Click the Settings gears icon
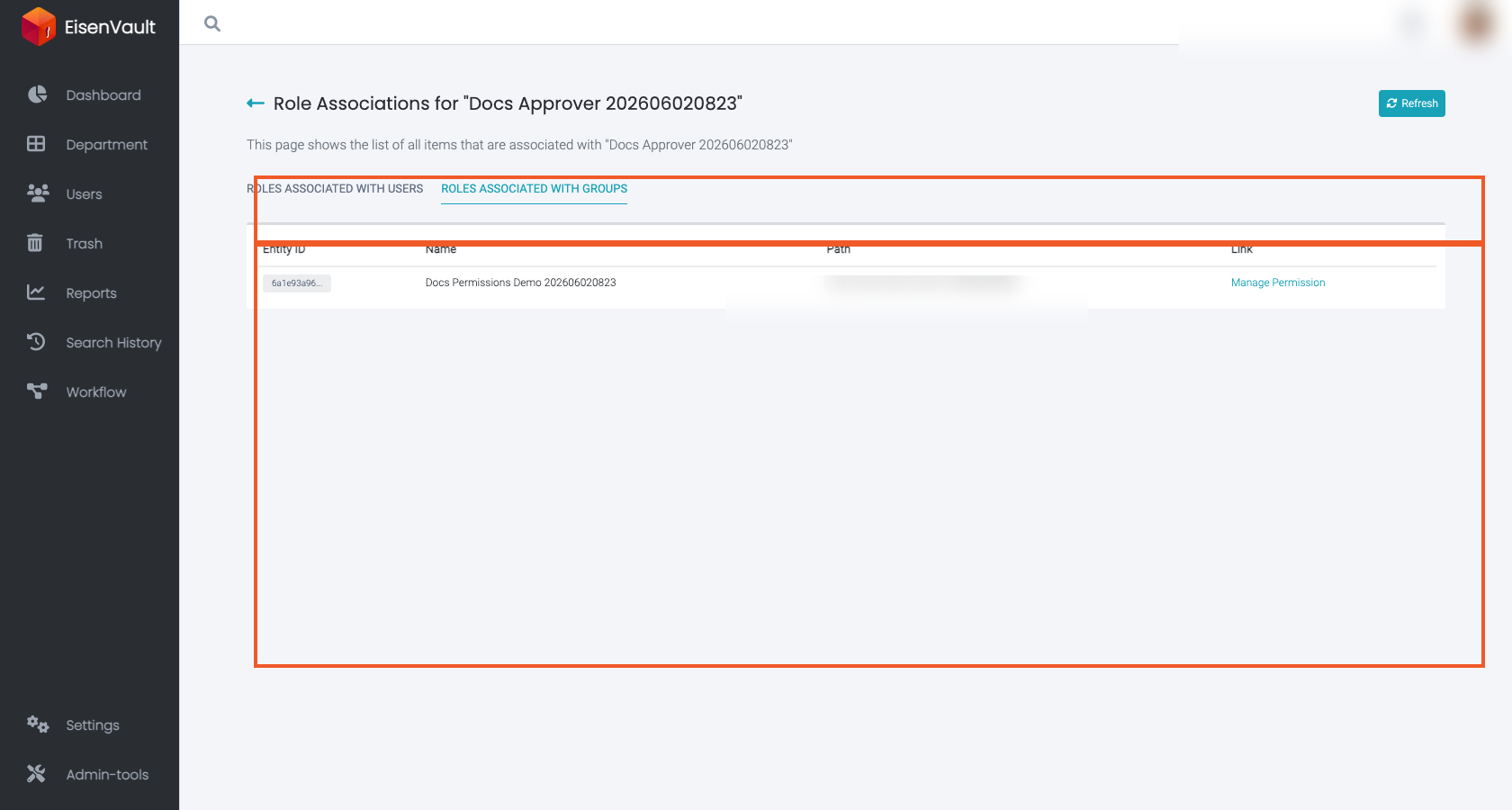1512x810 pixels. click(37, 724)
